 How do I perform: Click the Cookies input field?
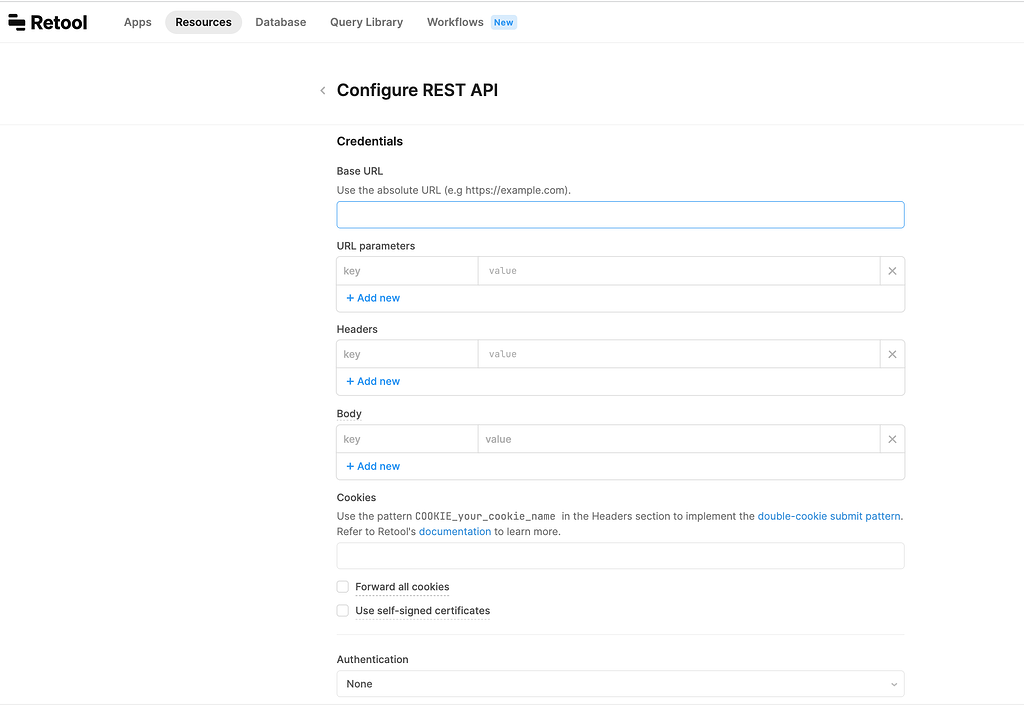[x=620, y=555]
